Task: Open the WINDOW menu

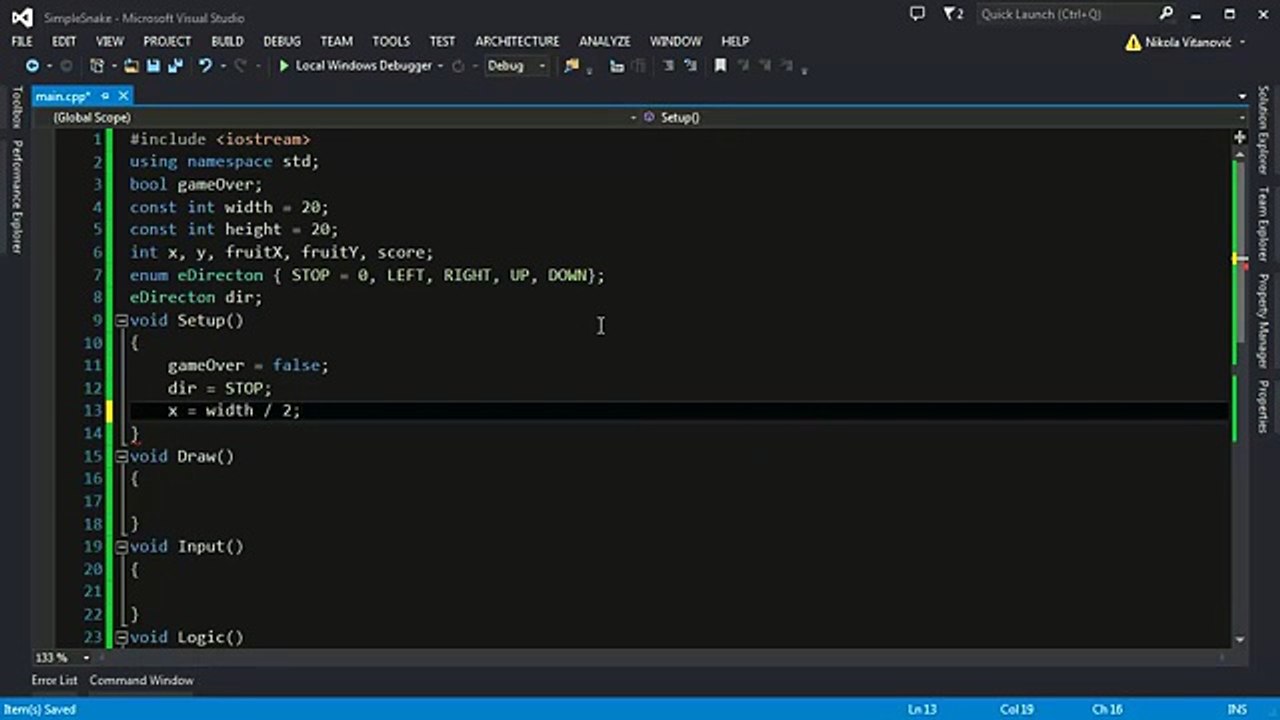Action: coord(676,41)
